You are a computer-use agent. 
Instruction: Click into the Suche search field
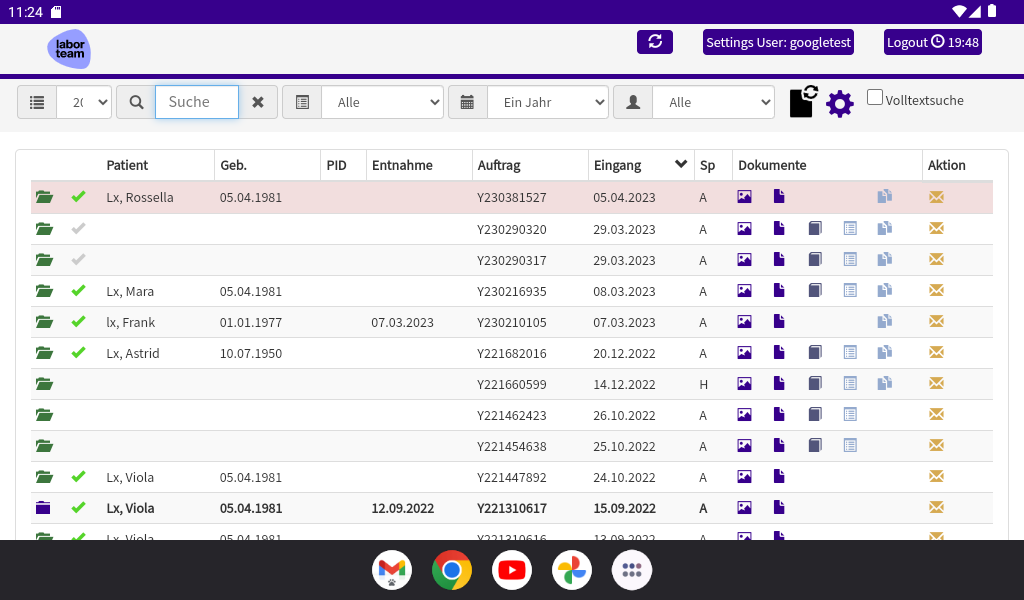click(x=197, y=102)
